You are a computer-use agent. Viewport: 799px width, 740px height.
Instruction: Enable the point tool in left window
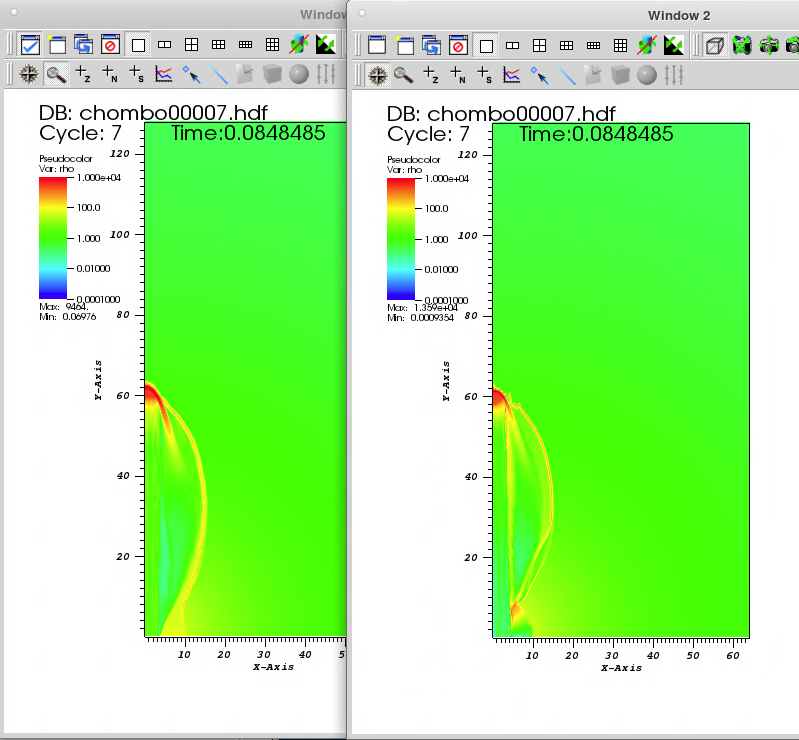point(192,74)
